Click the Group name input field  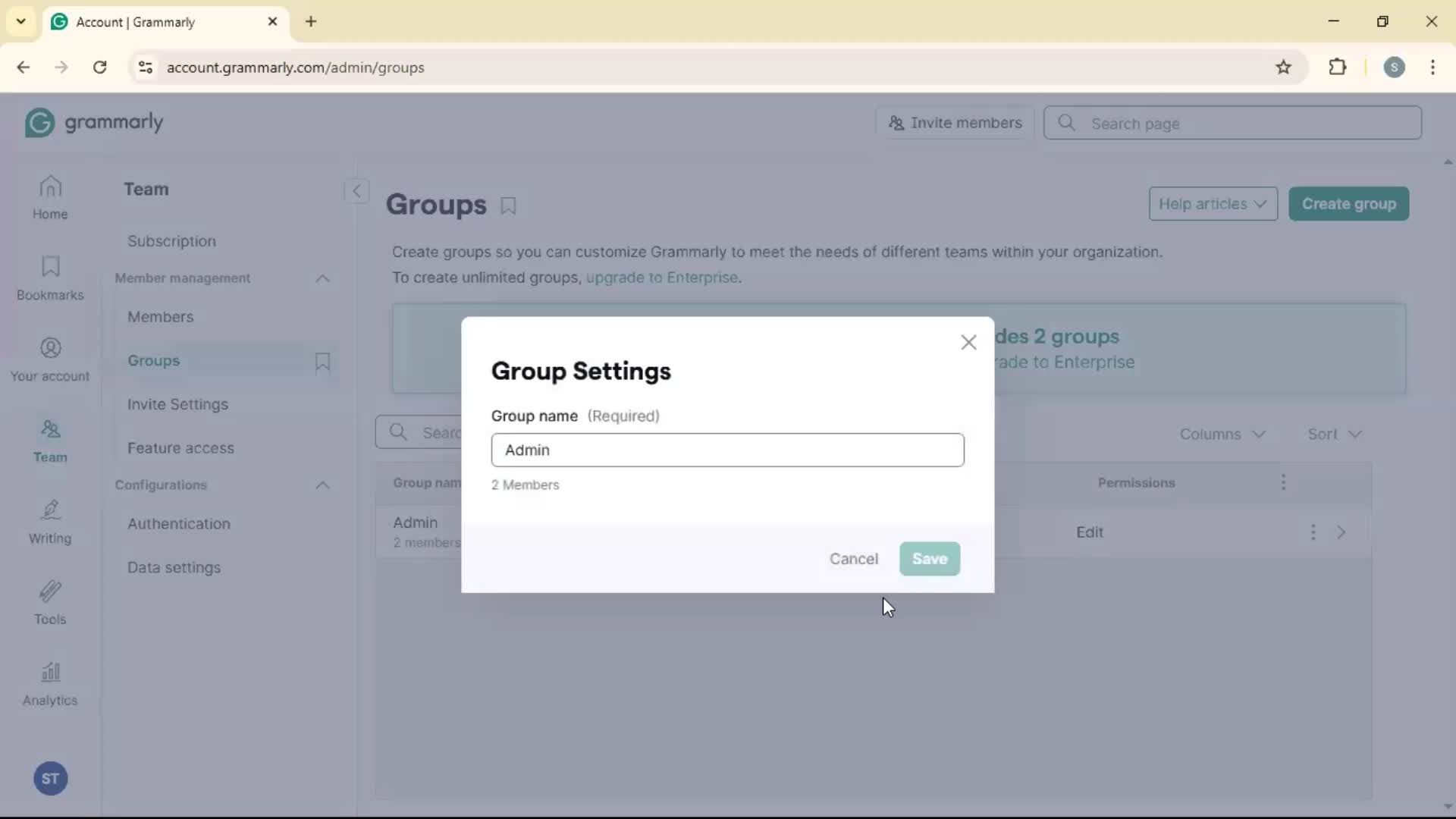click(x=727, y=450)
